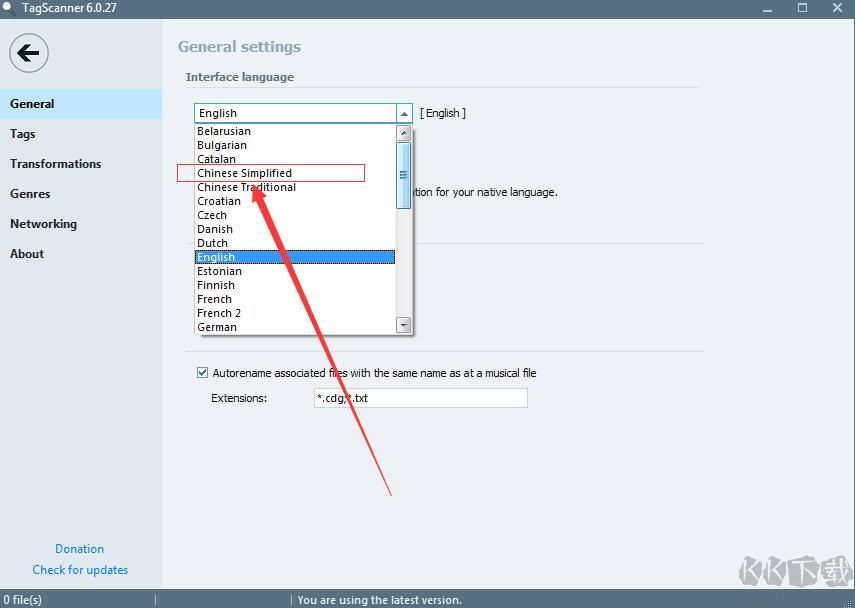The width and height of the screenshot is (855, 608).
Task: Maximize the TagScanner window
Action: coord(802,8)
